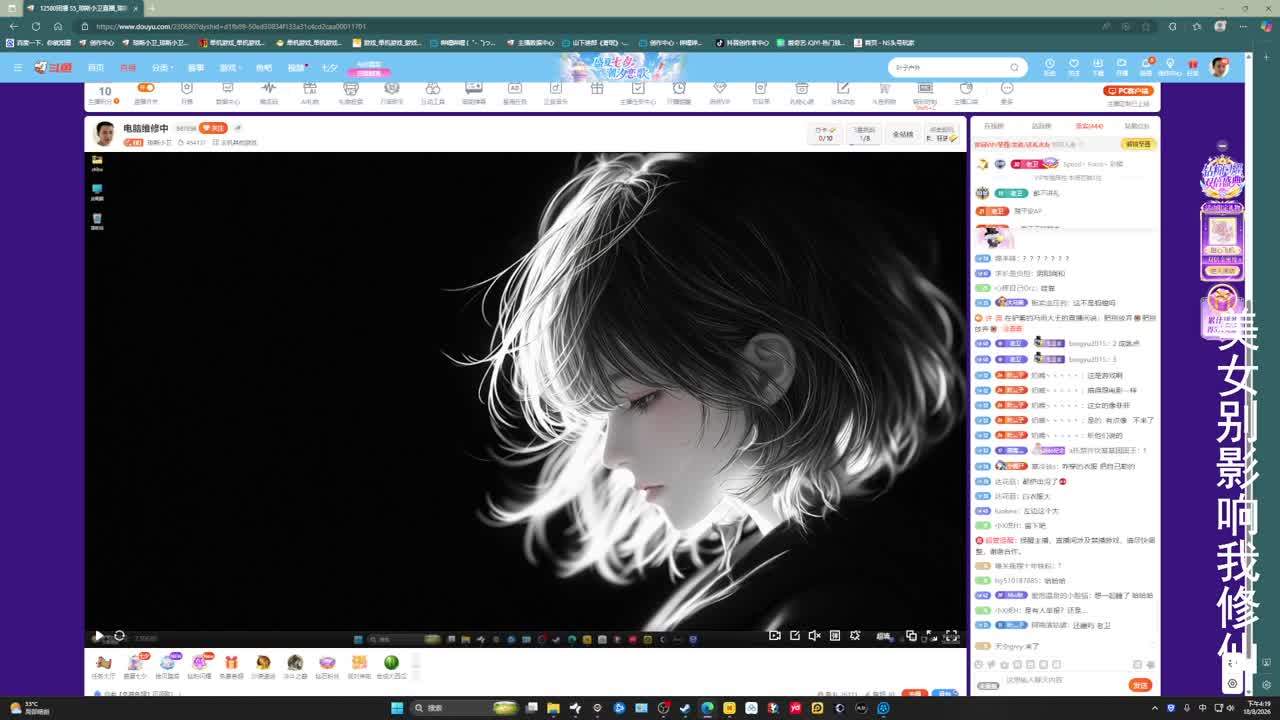Open the 在线榜 online ranking tab
Screen dimensions: 1280x720
click(994, 126)
